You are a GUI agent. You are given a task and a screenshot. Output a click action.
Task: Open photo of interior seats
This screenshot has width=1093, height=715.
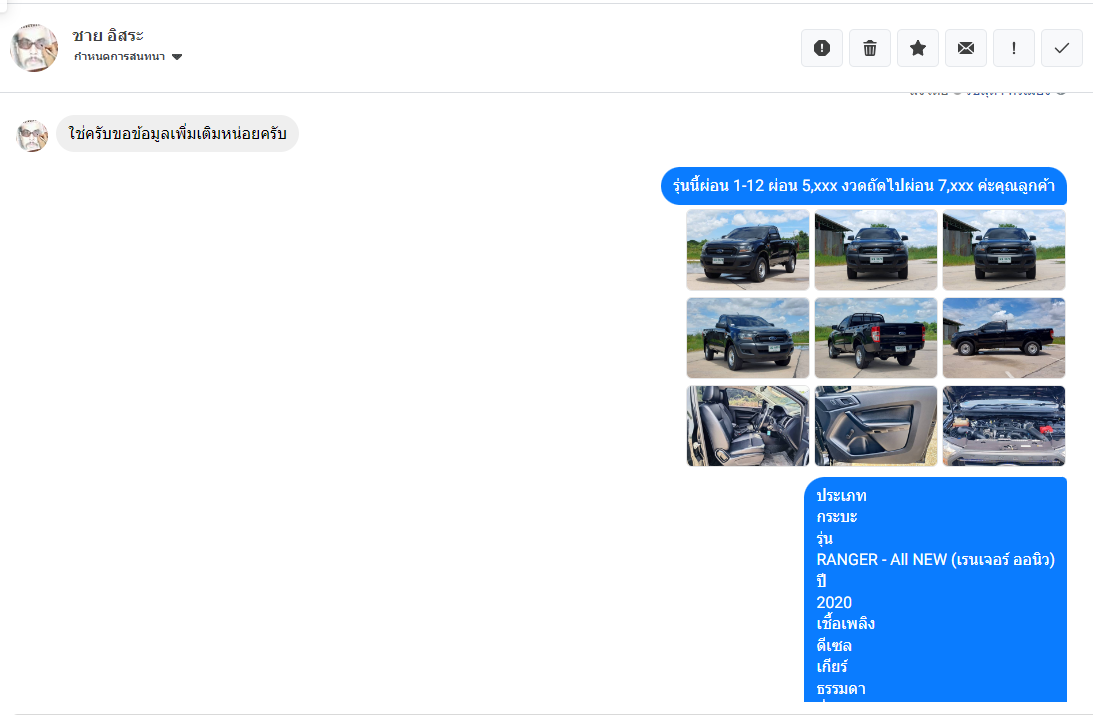click(748, 426)
